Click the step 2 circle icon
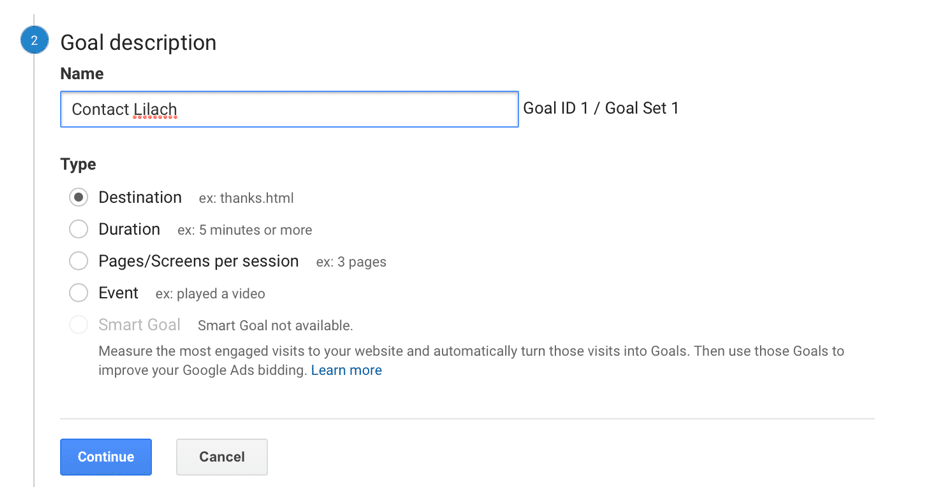This screenshot has width=939, height=489. coord(34,40)
